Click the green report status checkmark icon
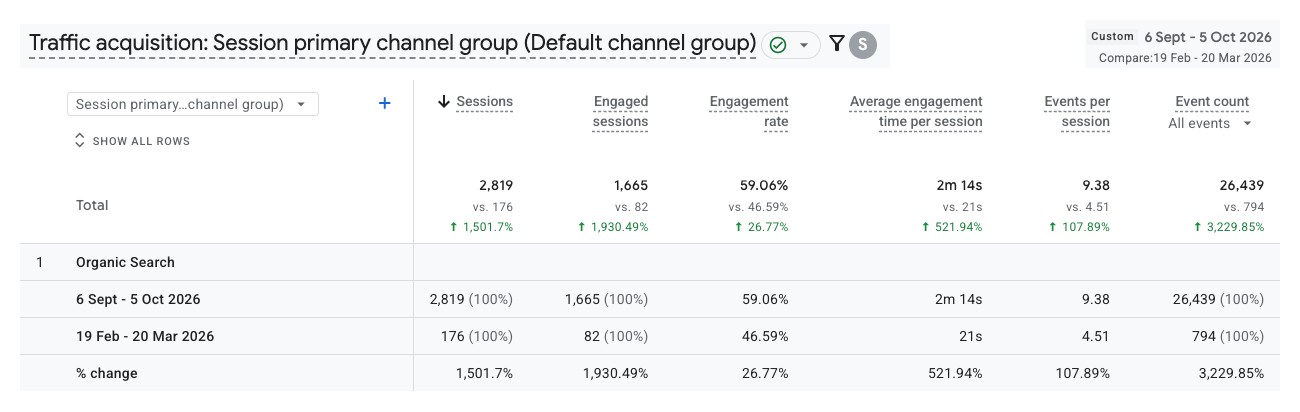The height and width of the screenshot is (412, 1300). (777, 45)
